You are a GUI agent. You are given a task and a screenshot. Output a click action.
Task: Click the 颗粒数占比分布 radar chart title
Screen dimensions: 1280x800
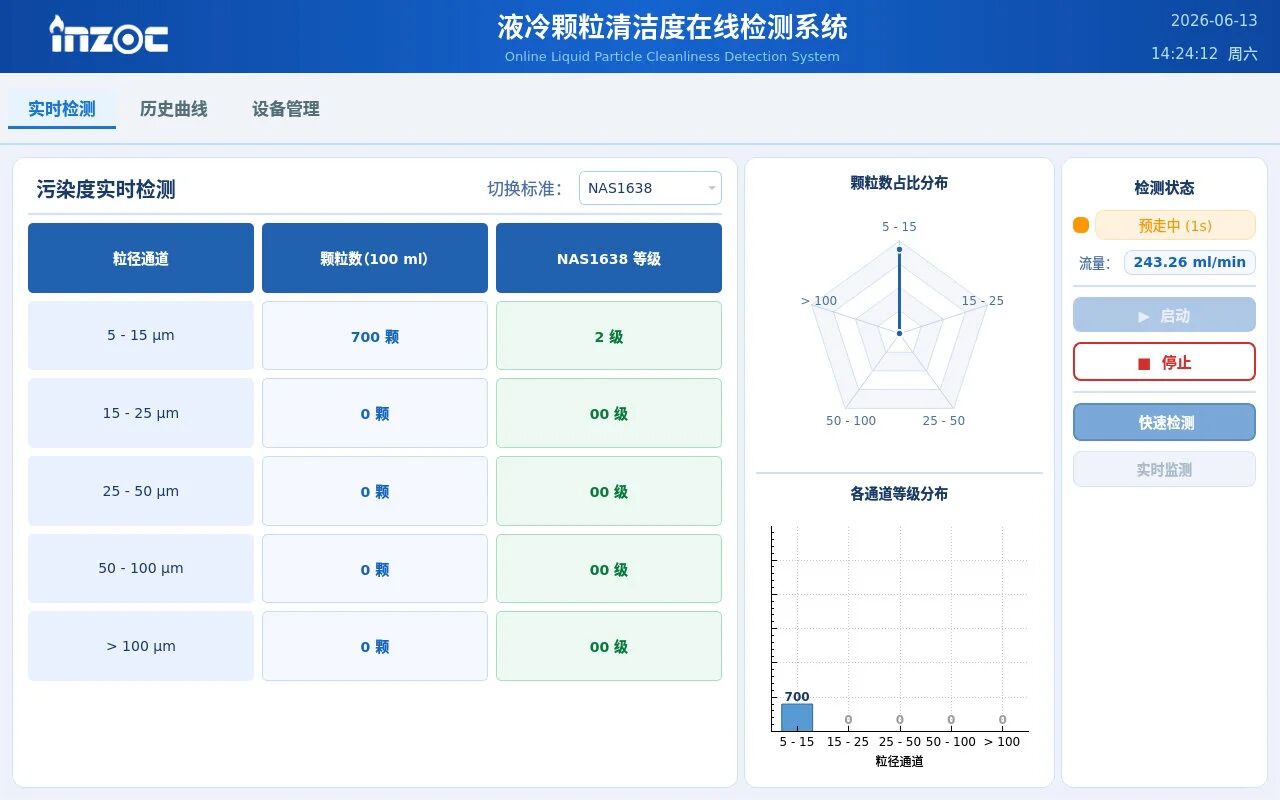(x=899, y=182)
